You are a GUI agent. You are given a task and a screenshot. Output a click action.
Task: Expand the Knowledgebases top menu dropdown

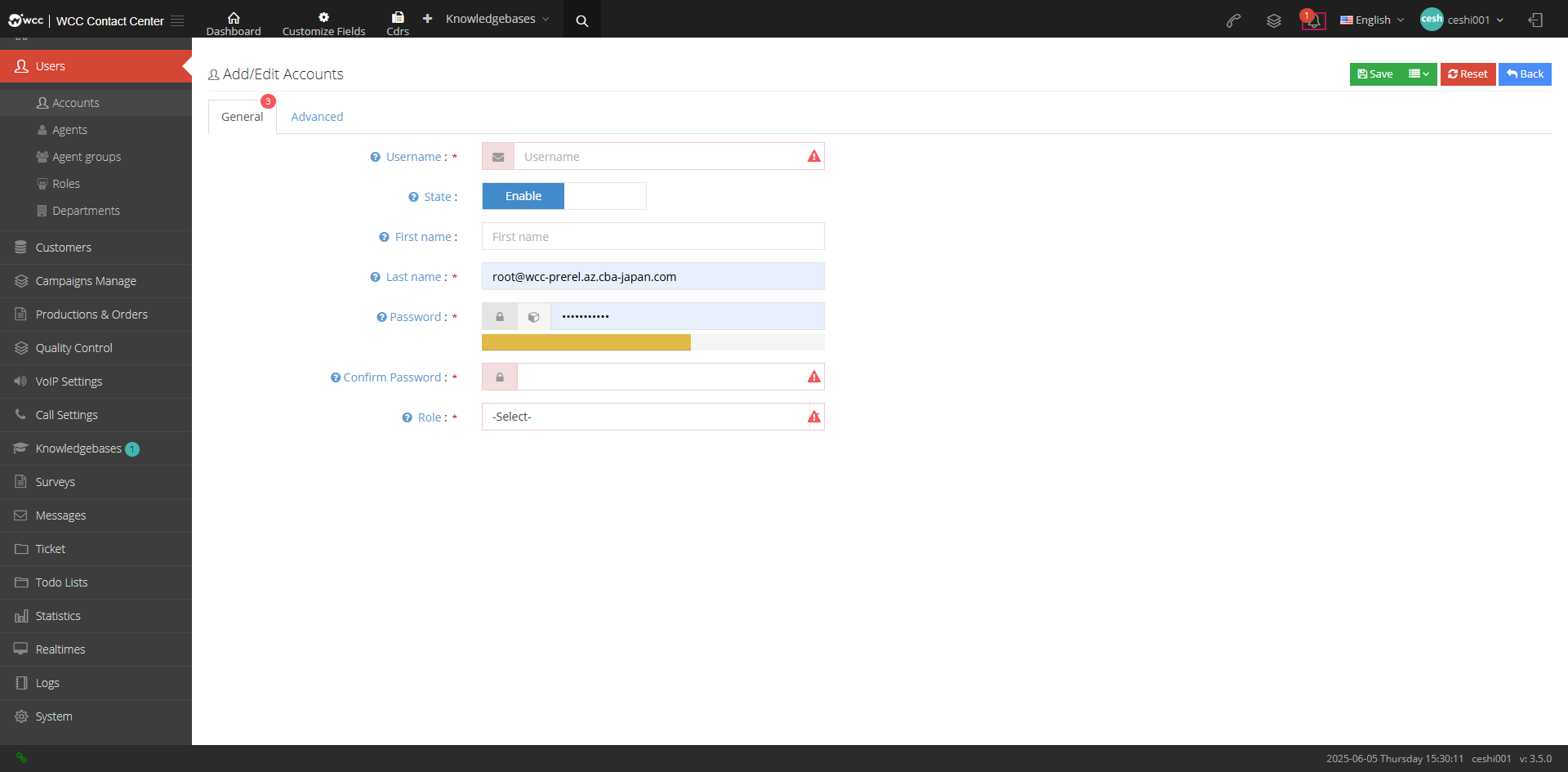(x=497, y=19)
